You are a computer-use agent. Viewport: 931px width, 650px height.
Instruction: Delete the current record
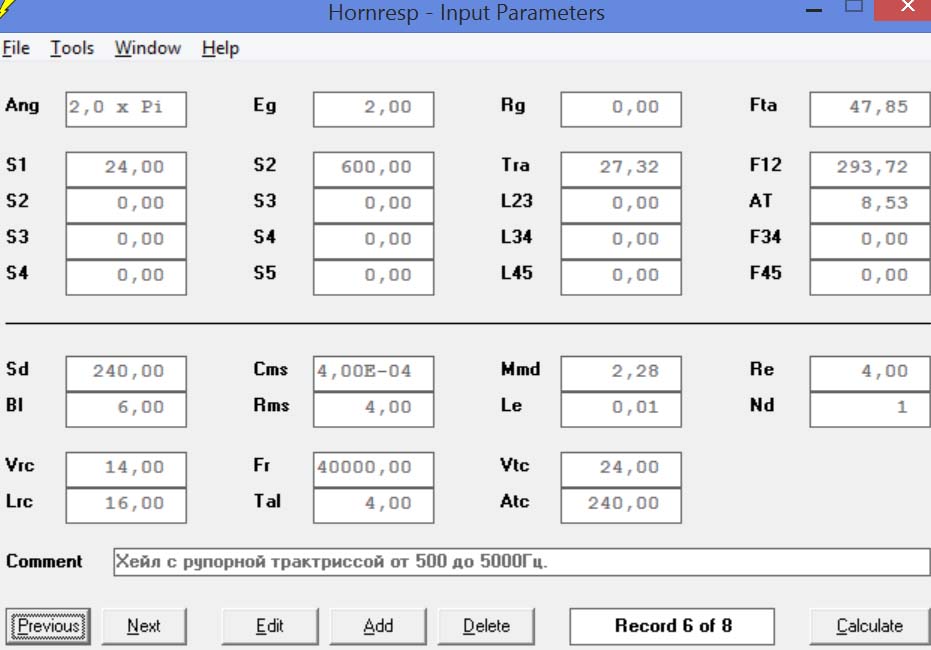pos(486,626)
